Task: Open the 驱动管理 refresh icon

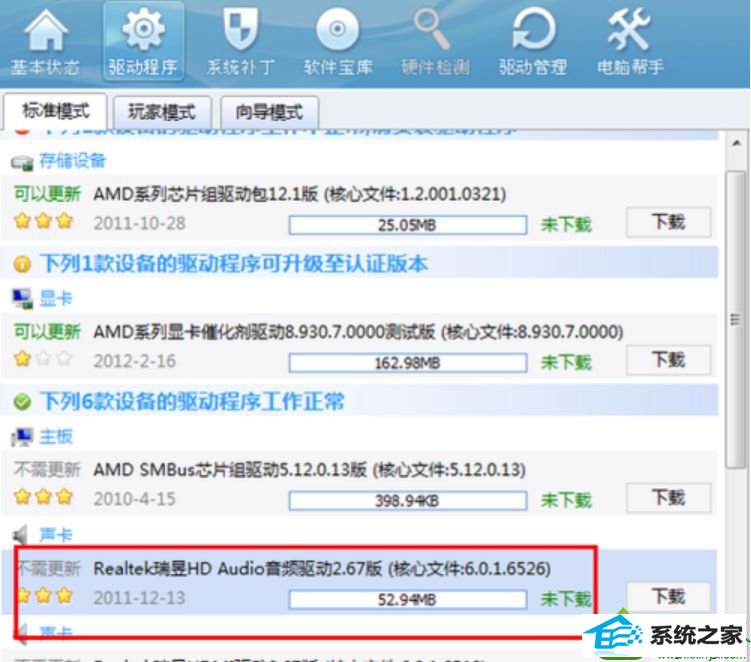Action: point(533,30)
